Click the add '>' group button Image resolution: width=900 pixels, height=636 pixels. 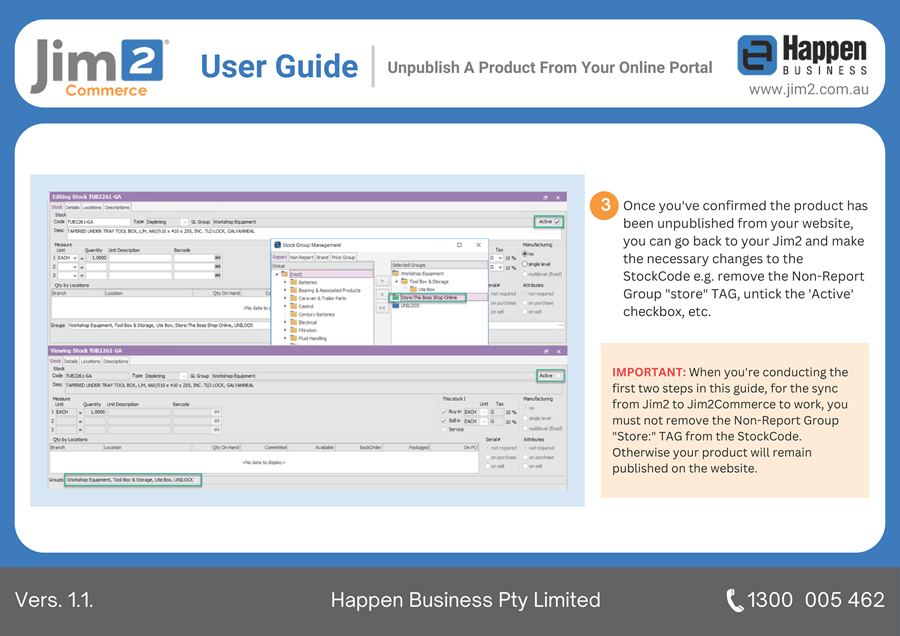[382, 281]
